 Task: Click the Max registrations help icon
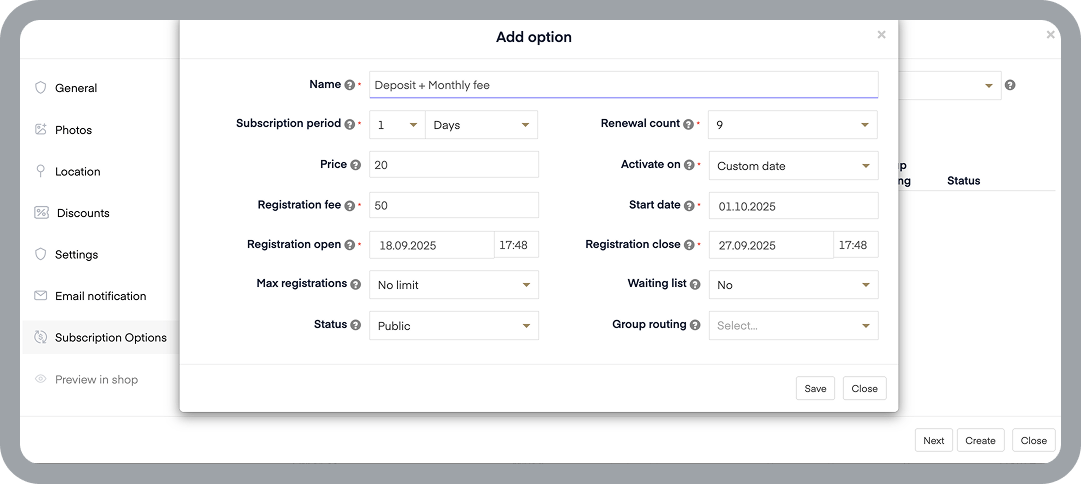click(x=356, y=284)
